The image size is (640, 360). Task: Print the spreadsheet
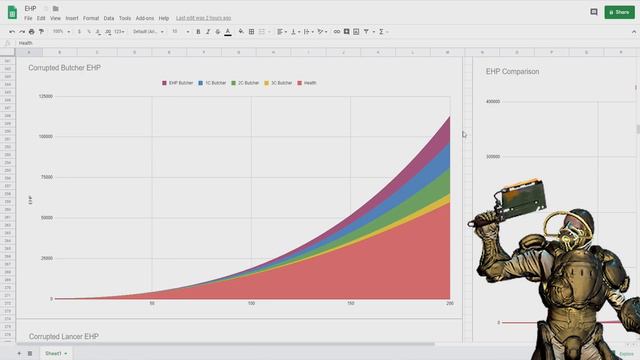click(x=31, y=31)
